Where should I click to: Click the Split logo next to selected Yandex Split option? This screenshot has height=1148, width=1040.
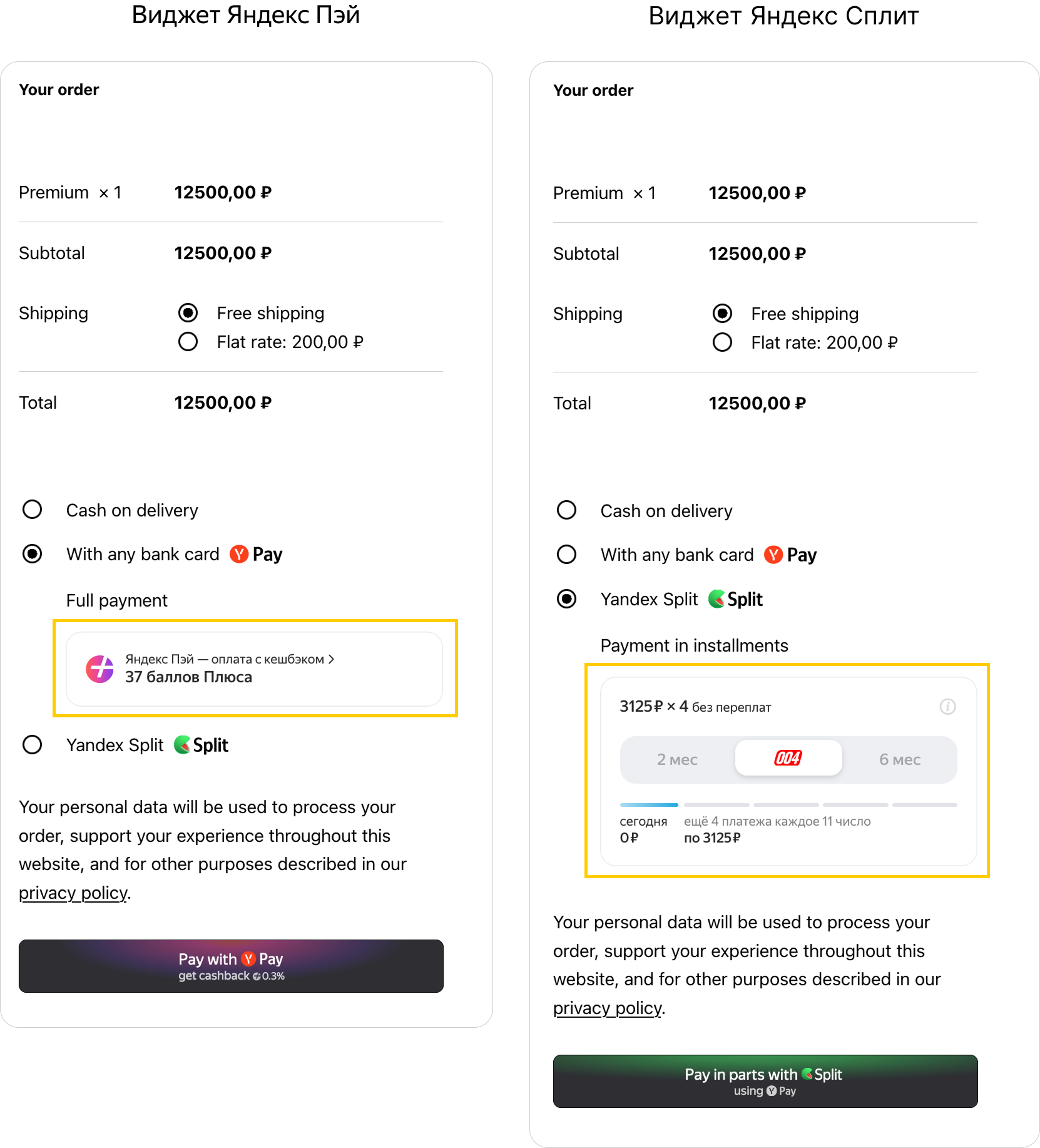735,599
